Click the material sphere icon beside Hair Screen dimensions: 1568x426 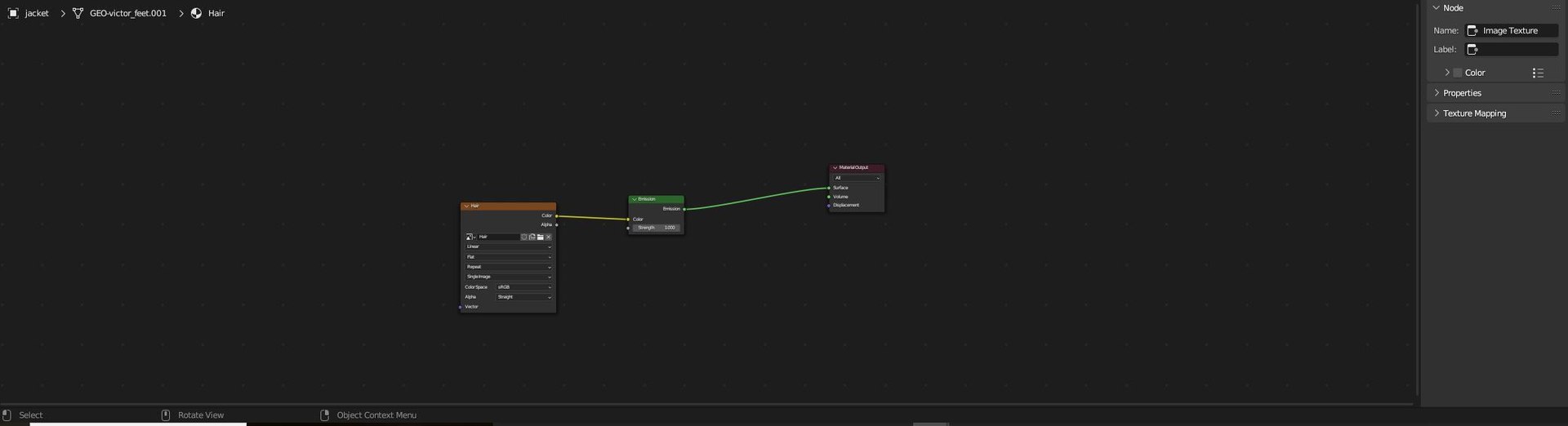(x=196, y=13)
